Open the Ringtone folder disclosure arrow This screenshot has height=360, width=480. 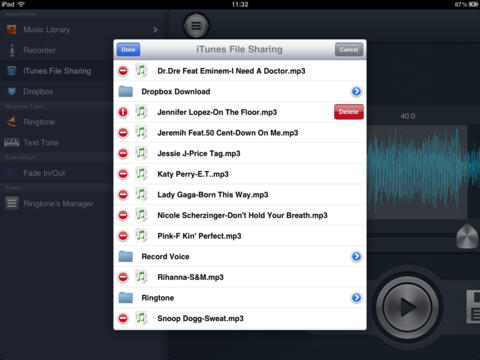pos(356,298)
